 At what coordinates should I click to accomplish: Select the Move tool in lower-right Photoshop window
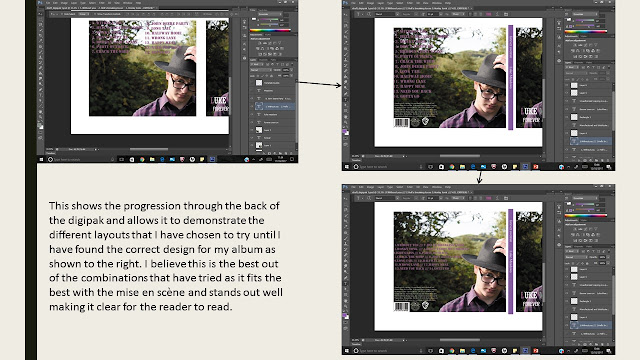[346, 198]
